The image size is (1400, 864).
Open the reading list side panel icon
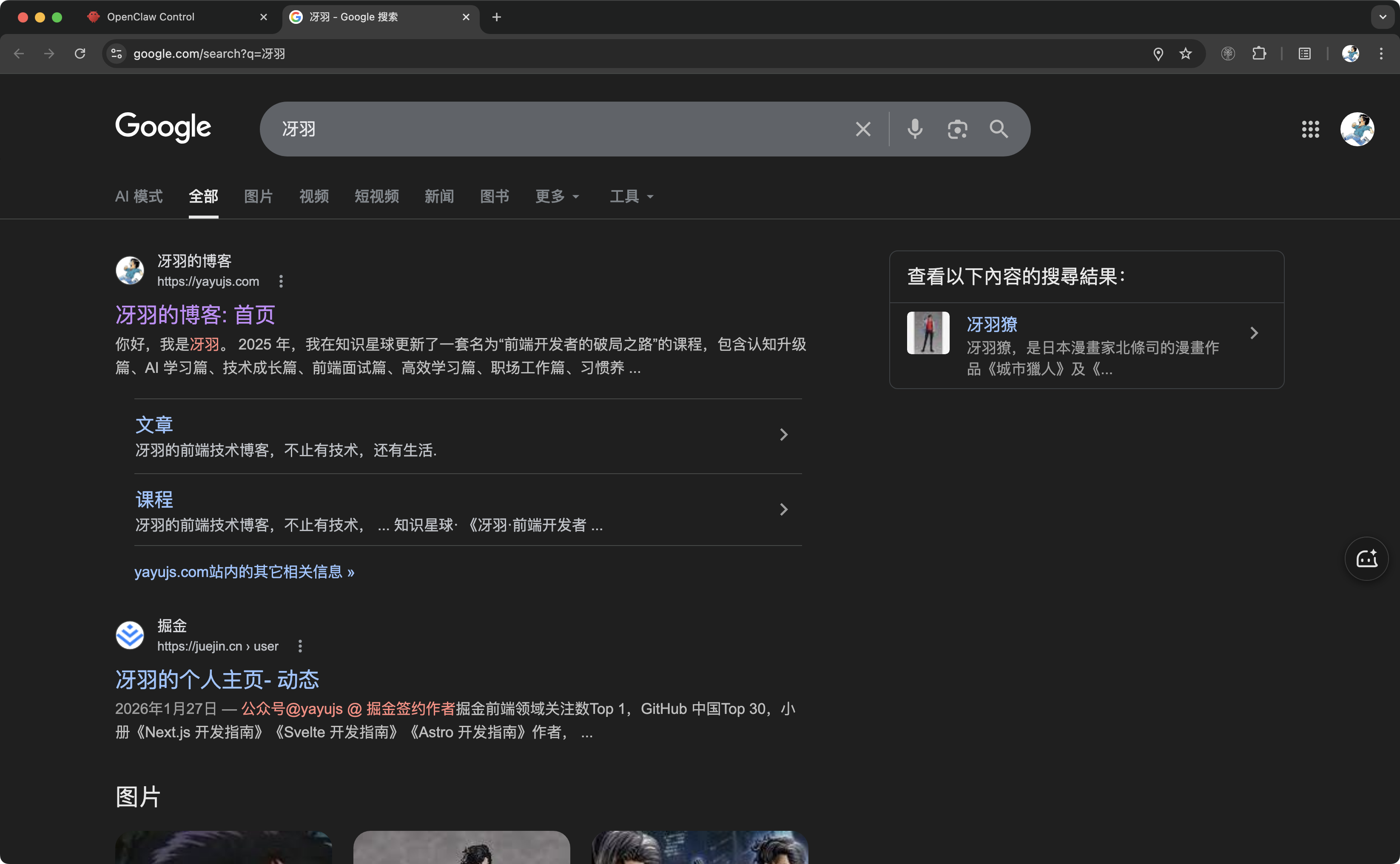click(x=1305, y=54)
